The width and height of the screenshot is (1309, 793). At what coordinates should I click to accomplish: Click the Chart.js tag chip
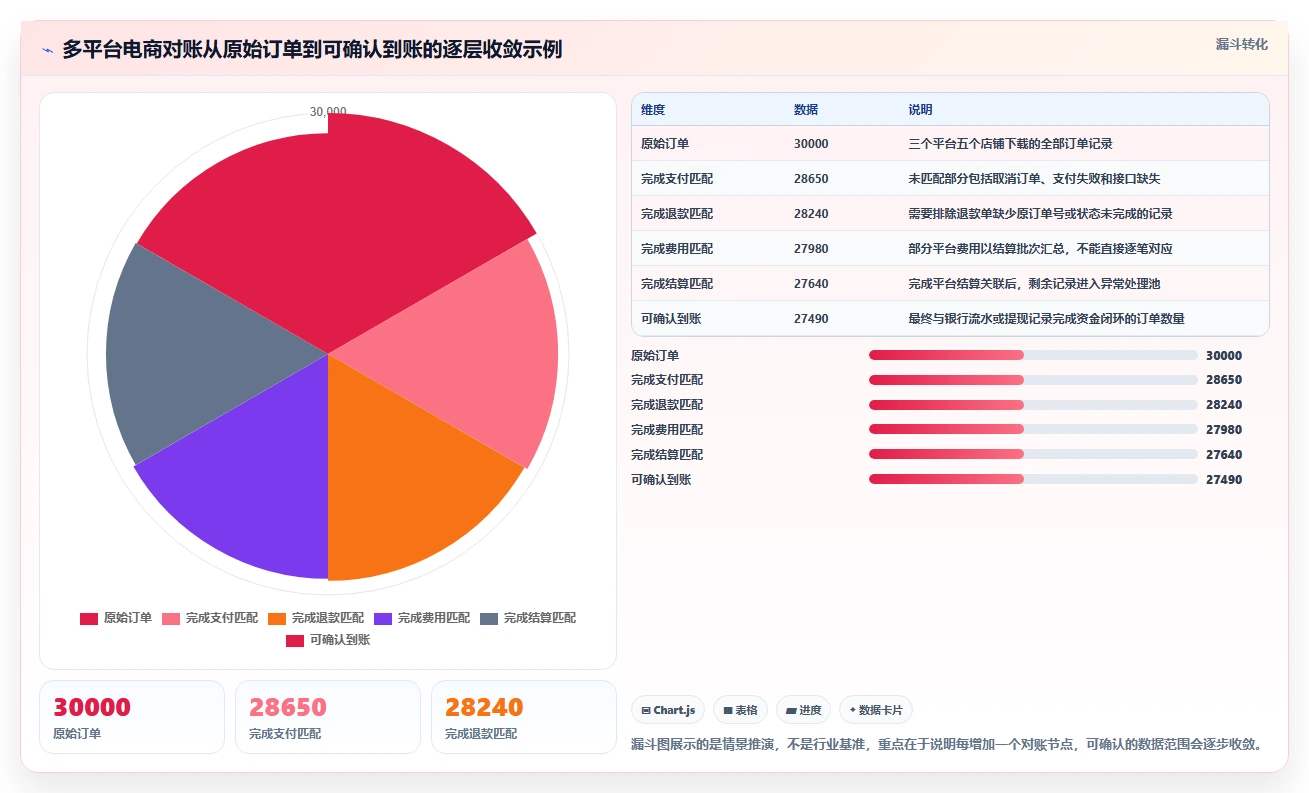click(x=668, y=710)
